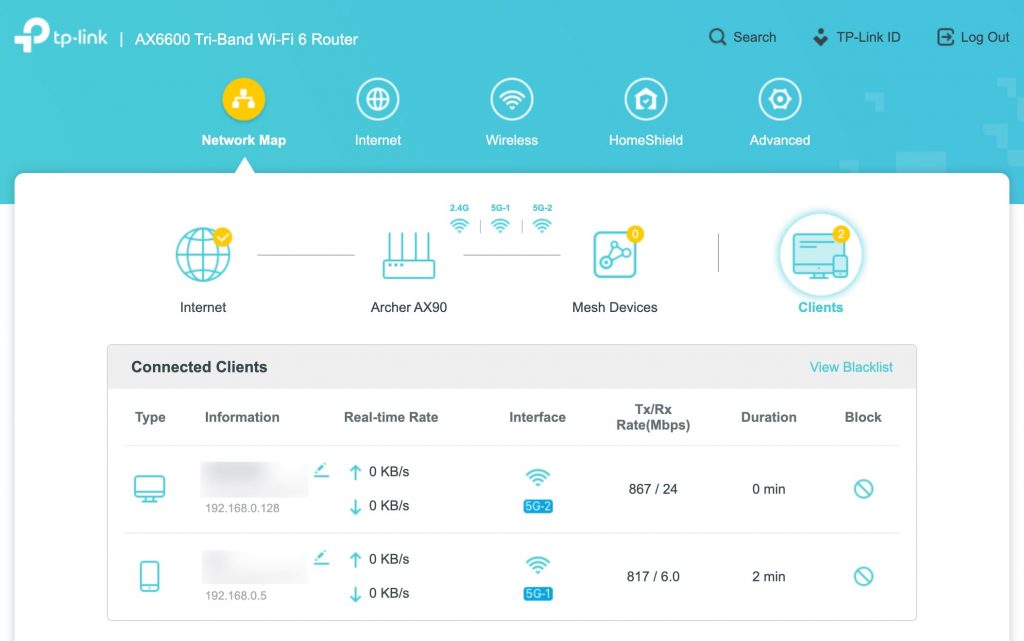This screenshot has width=1024, height=641.
Task: Open the TP-Link ID account
Action: [856, 37]
